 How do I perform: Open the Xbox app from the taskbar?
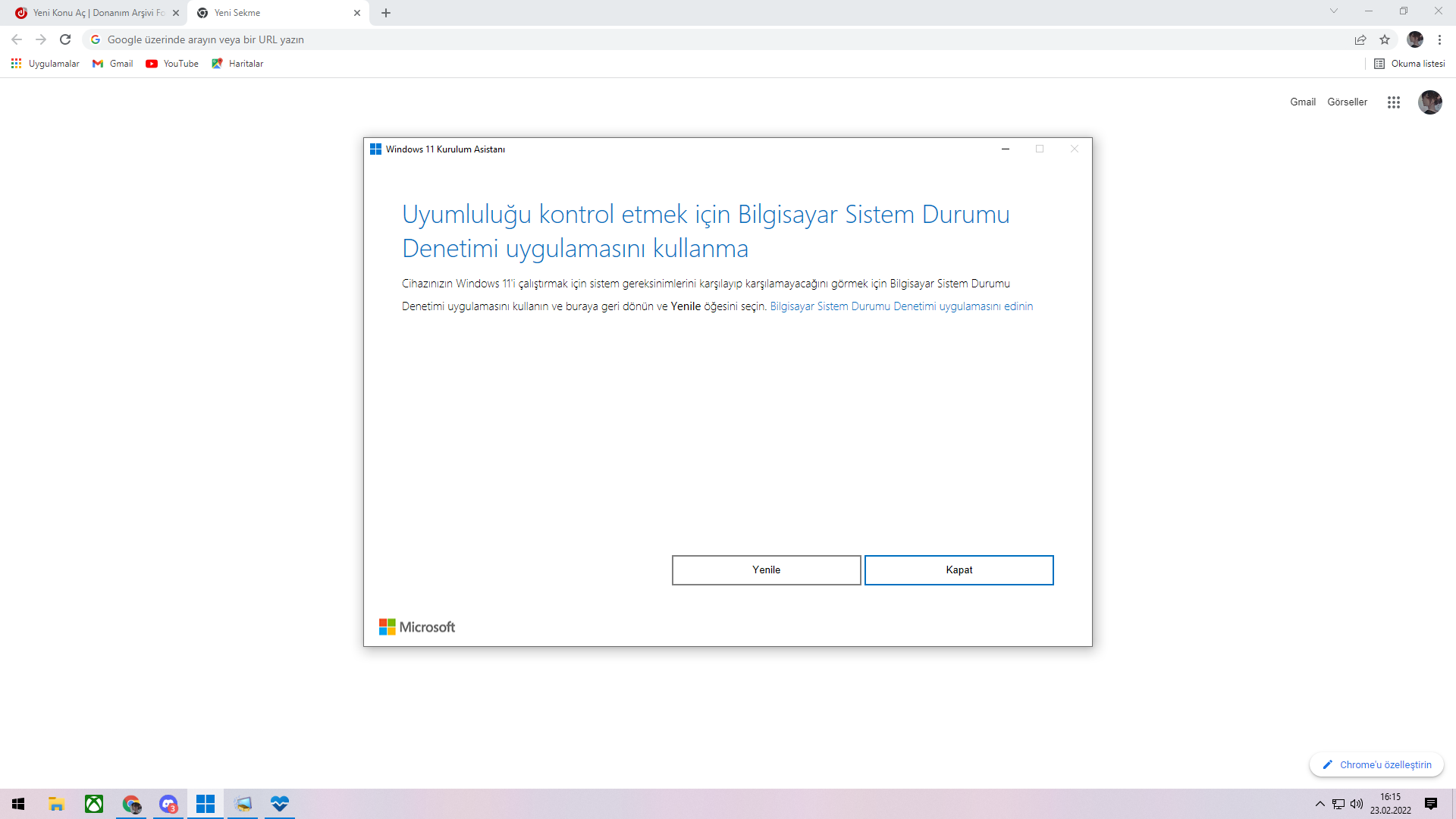94,804
